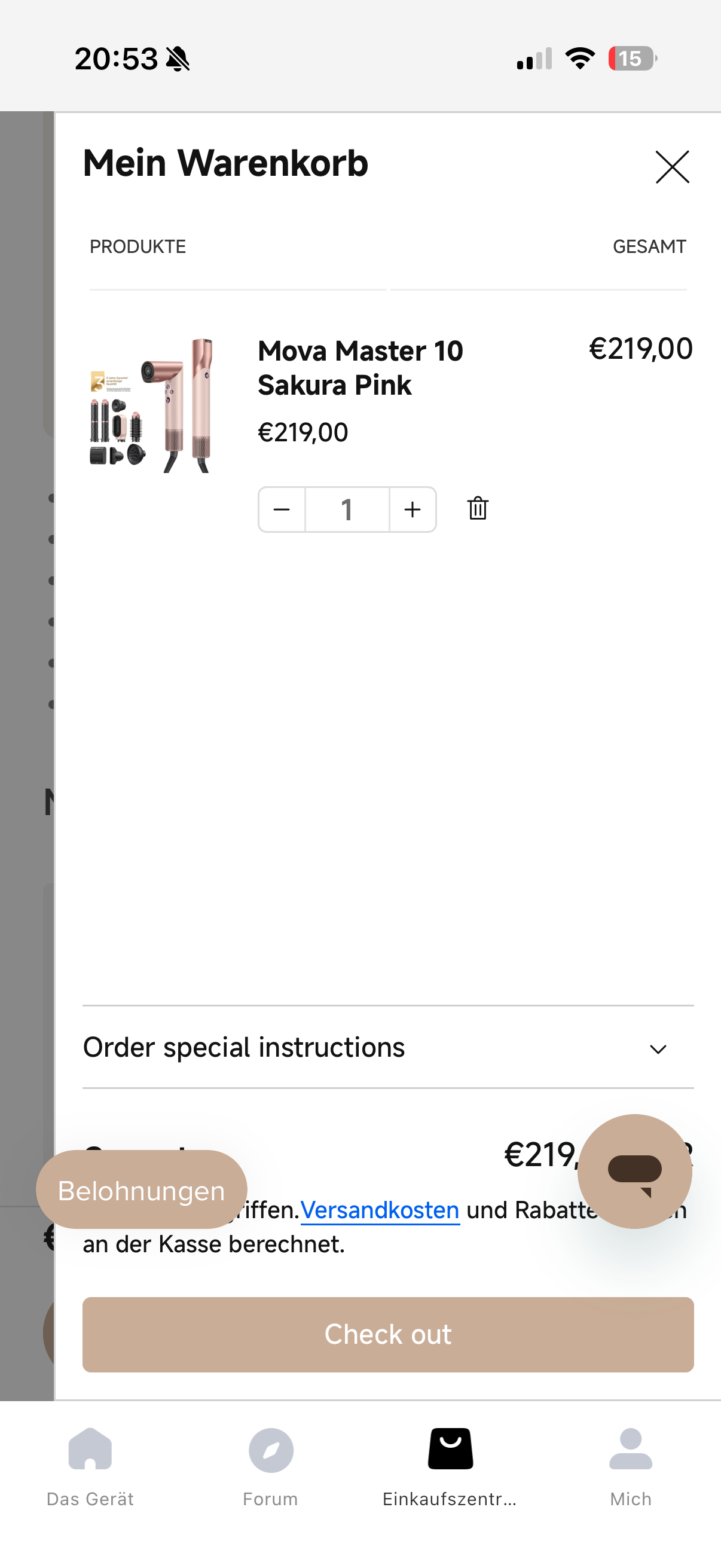Open Mova Master 10 Sakura Pink title
The image size is (721, 1568).
click(x=360, y=368)
